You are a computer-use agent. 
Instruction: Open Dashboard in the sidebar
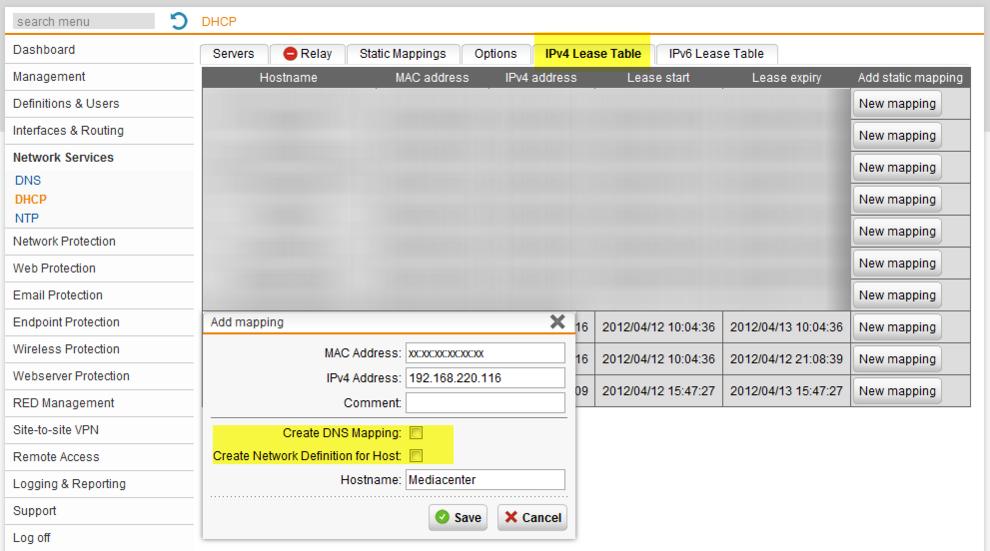click(x=44, y=50)
